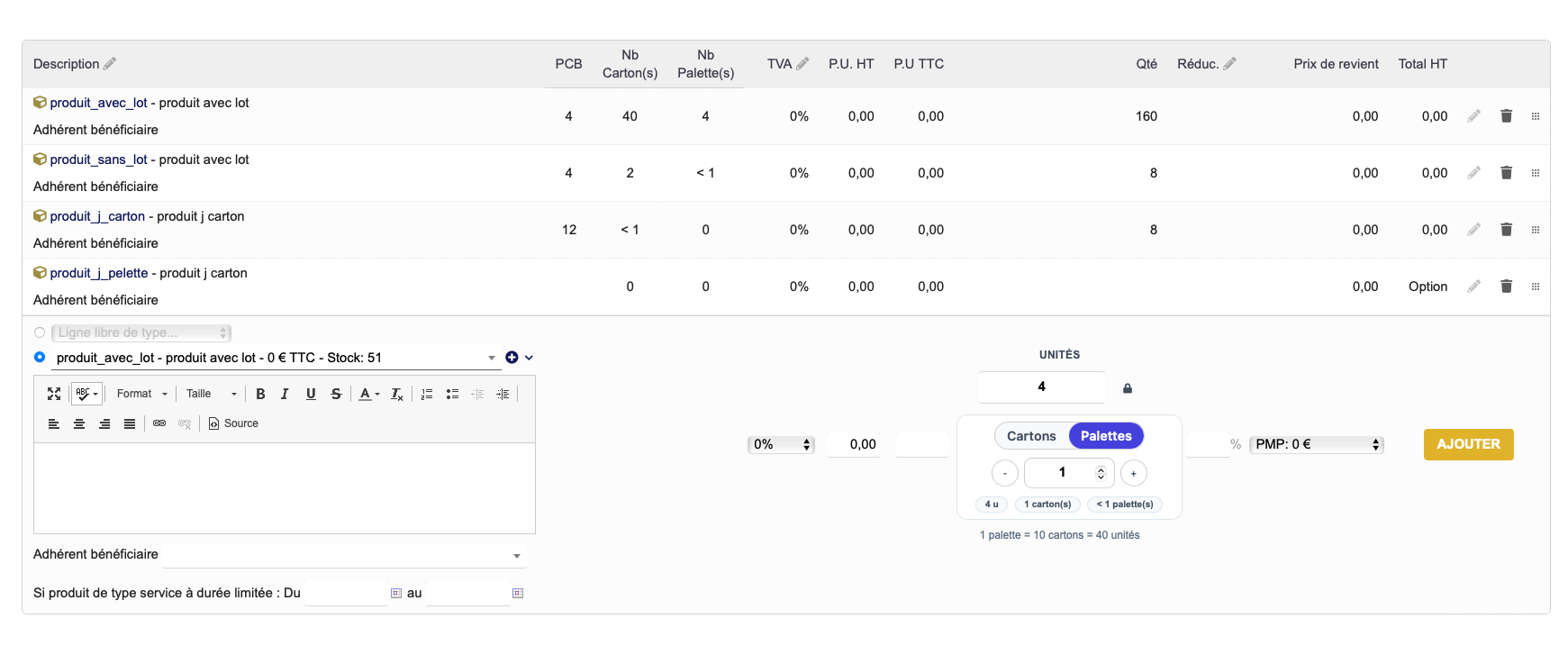Open the Format dropdown in the editor
Image resolution: width=1568 pixels, height=646 pixels.
pyautogui.click(x=141, y=394)
